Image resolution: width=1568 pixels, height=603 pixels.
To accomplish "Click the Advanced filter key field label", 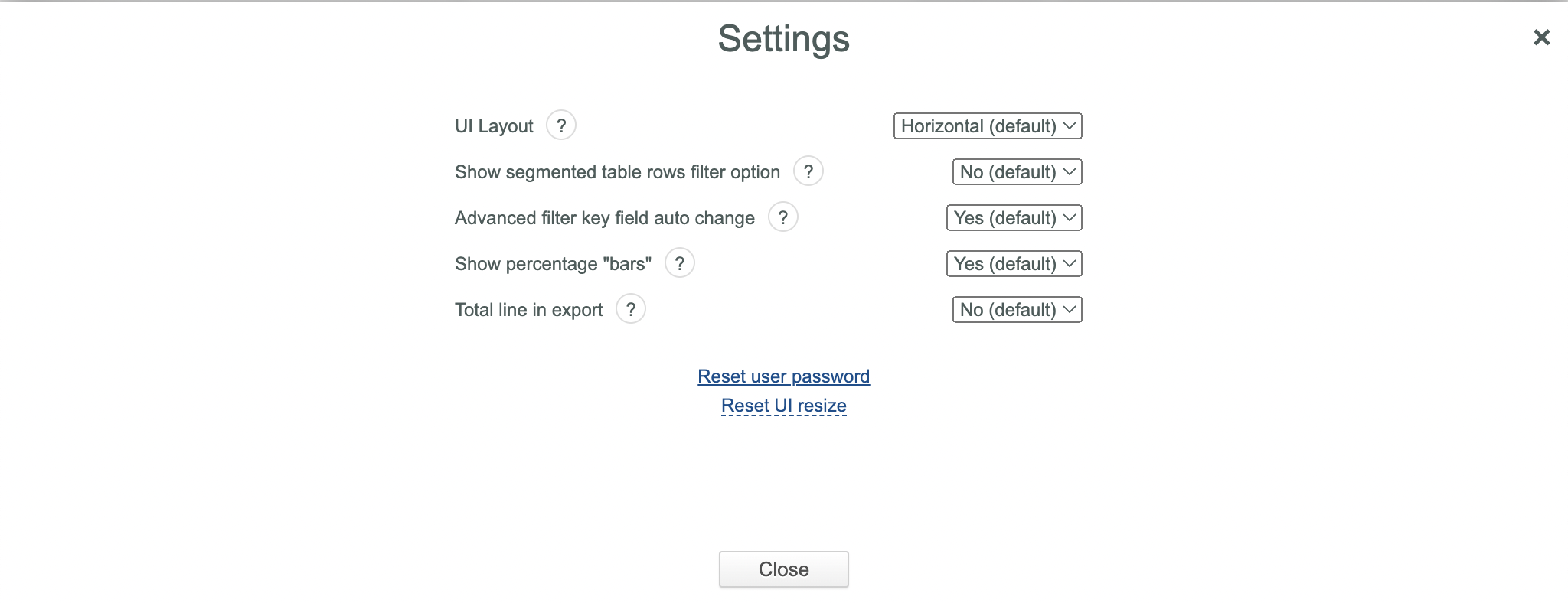I will click(605, 218).
